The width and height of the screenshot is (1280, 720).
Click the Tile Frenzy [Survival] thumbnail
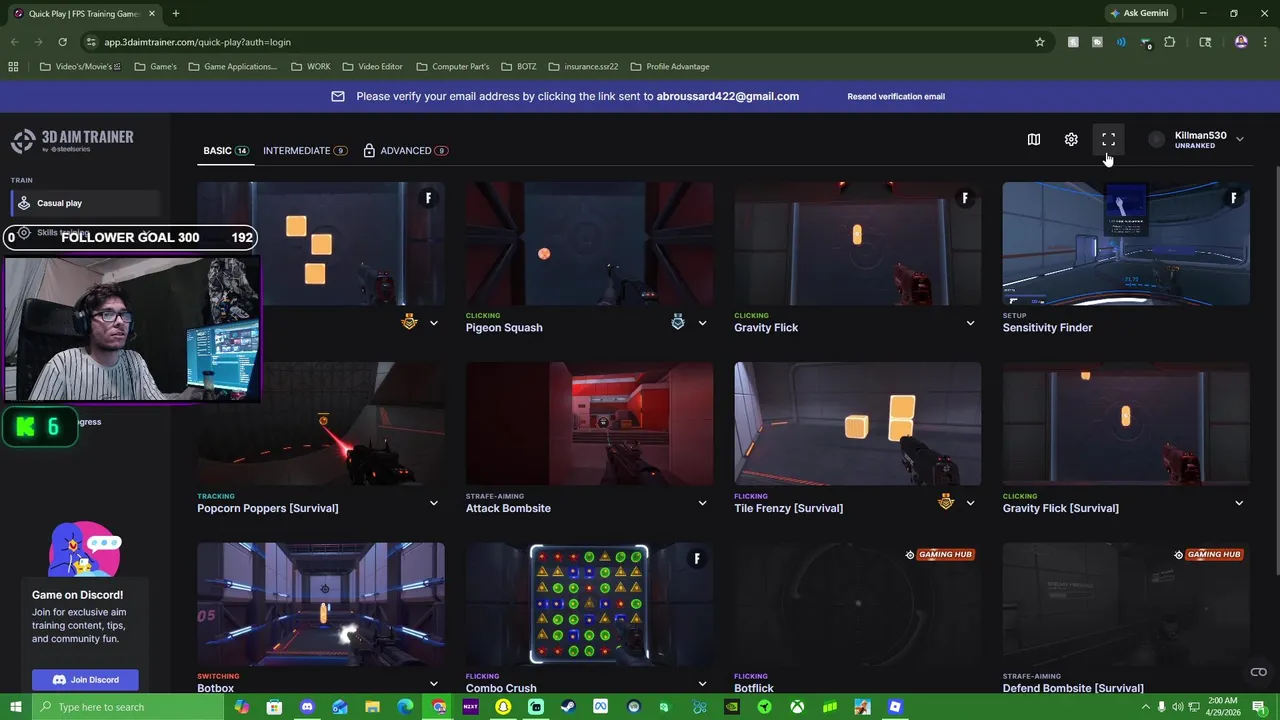(x=858, y=424)
